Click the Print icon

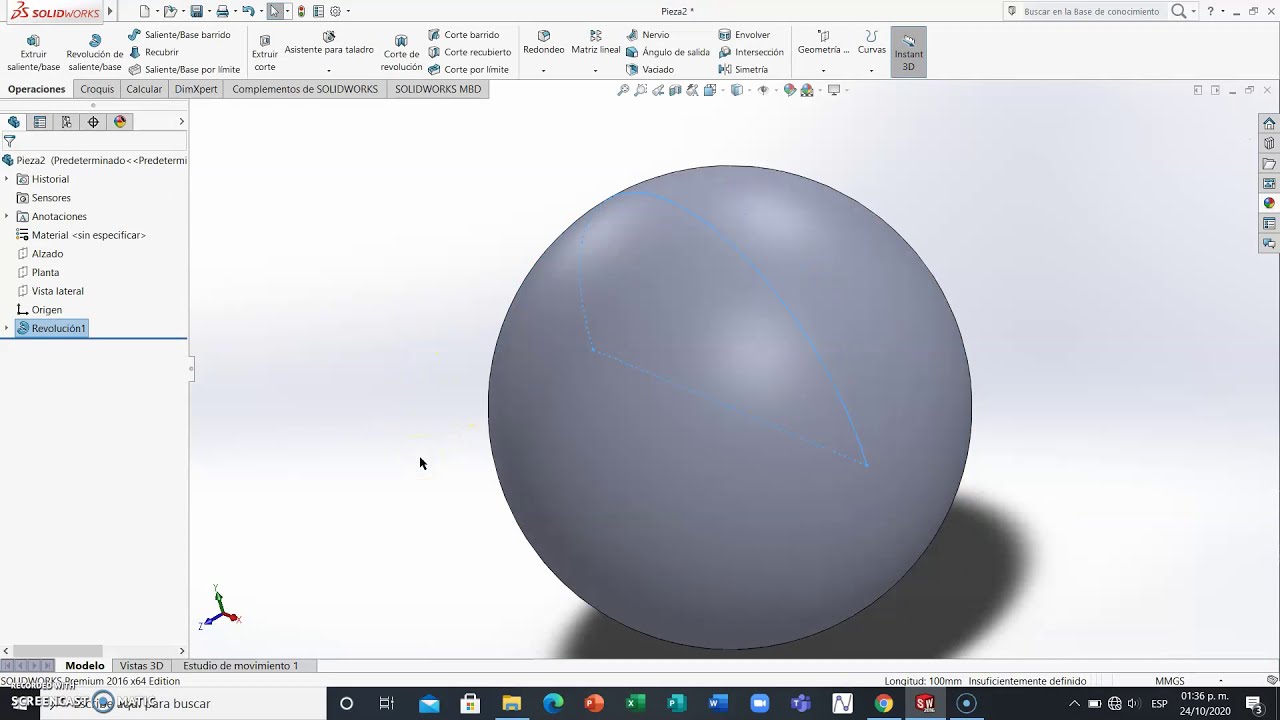coord(222,11)
